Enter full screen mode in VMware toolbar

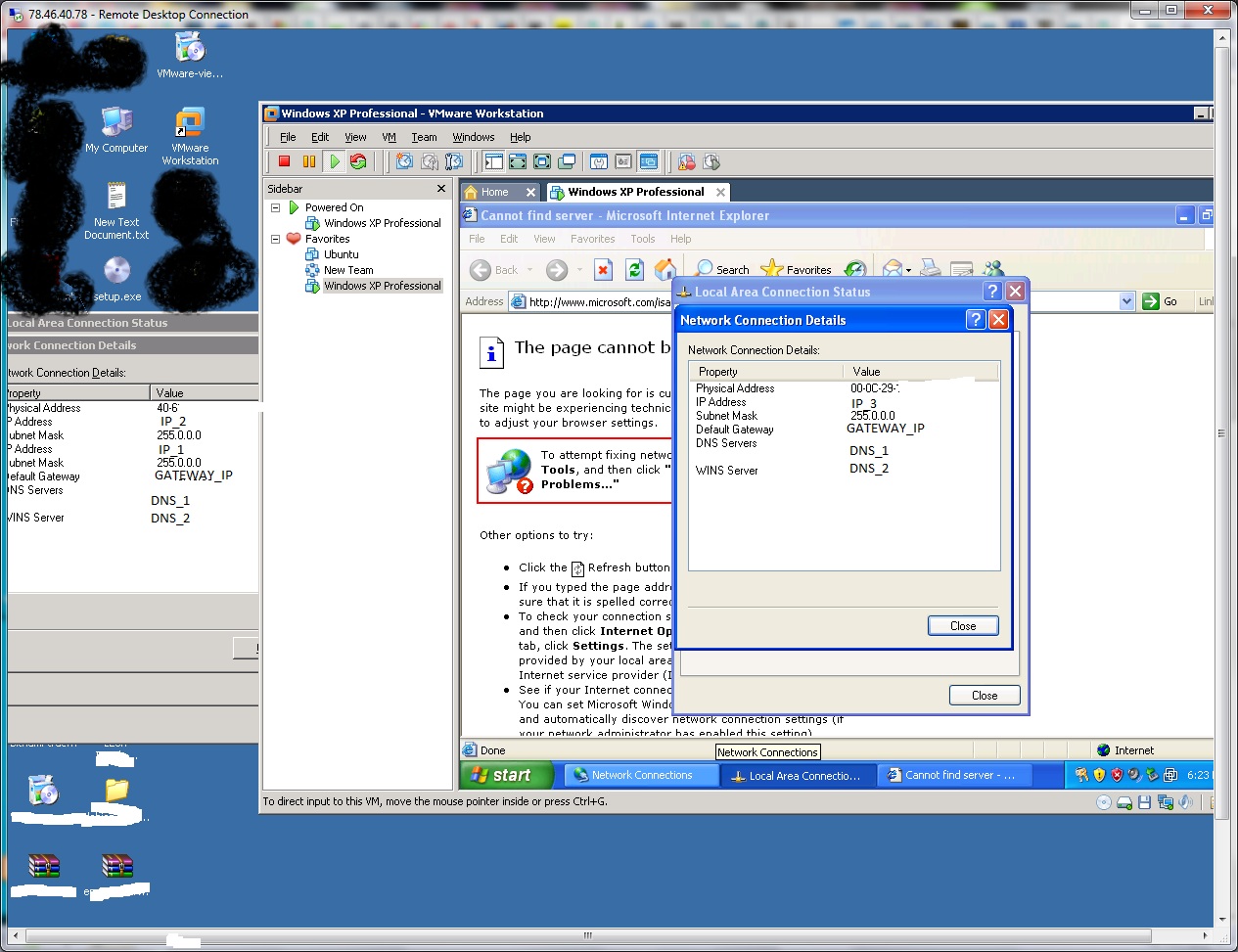click(x=542, y=161)
